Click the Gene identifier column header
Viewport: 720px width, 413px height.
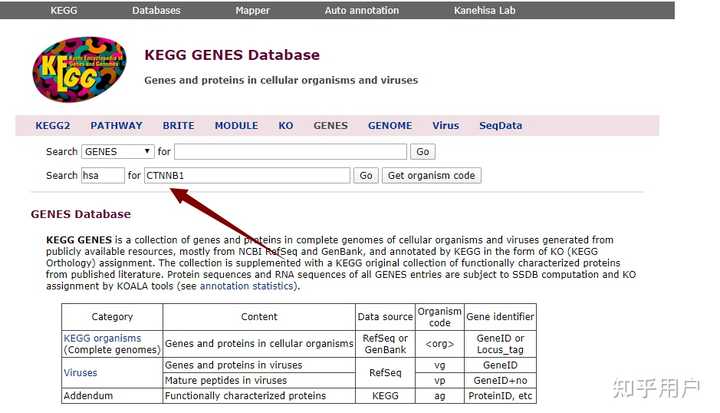point(500,317)
